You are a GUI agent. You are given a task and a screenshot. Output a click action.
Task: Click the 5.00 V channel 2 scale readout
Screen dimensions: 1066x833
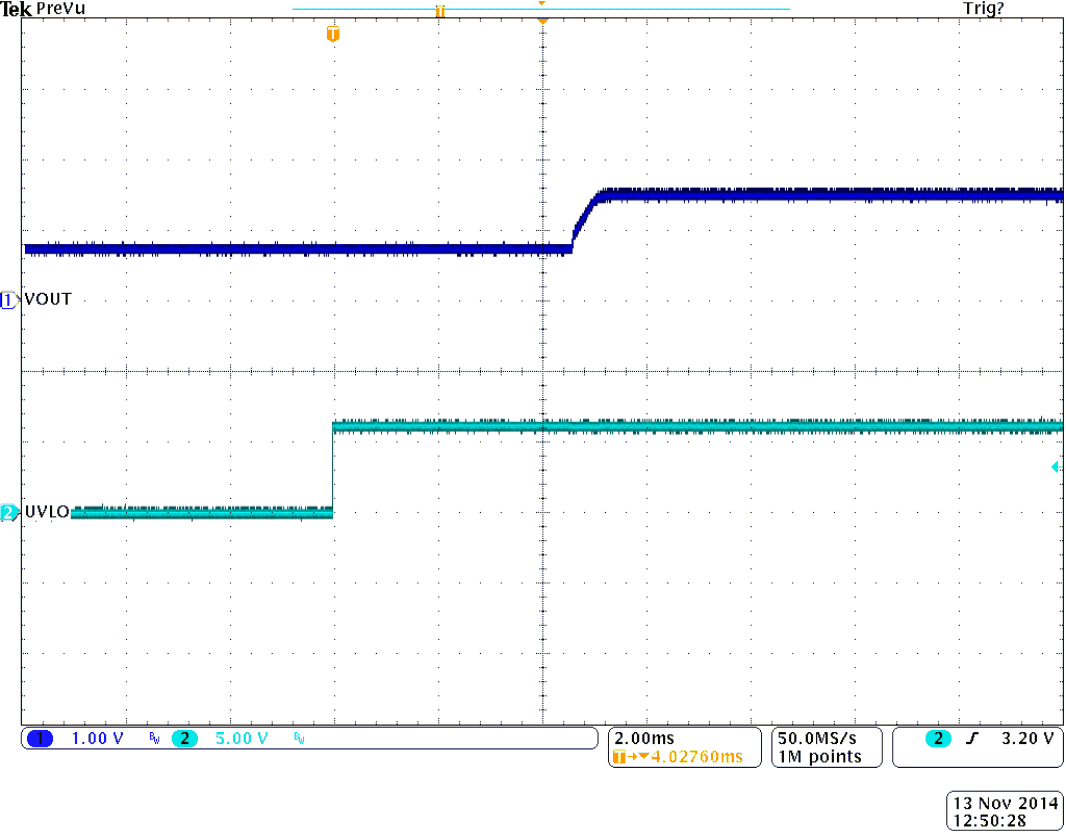pos(242,739)
